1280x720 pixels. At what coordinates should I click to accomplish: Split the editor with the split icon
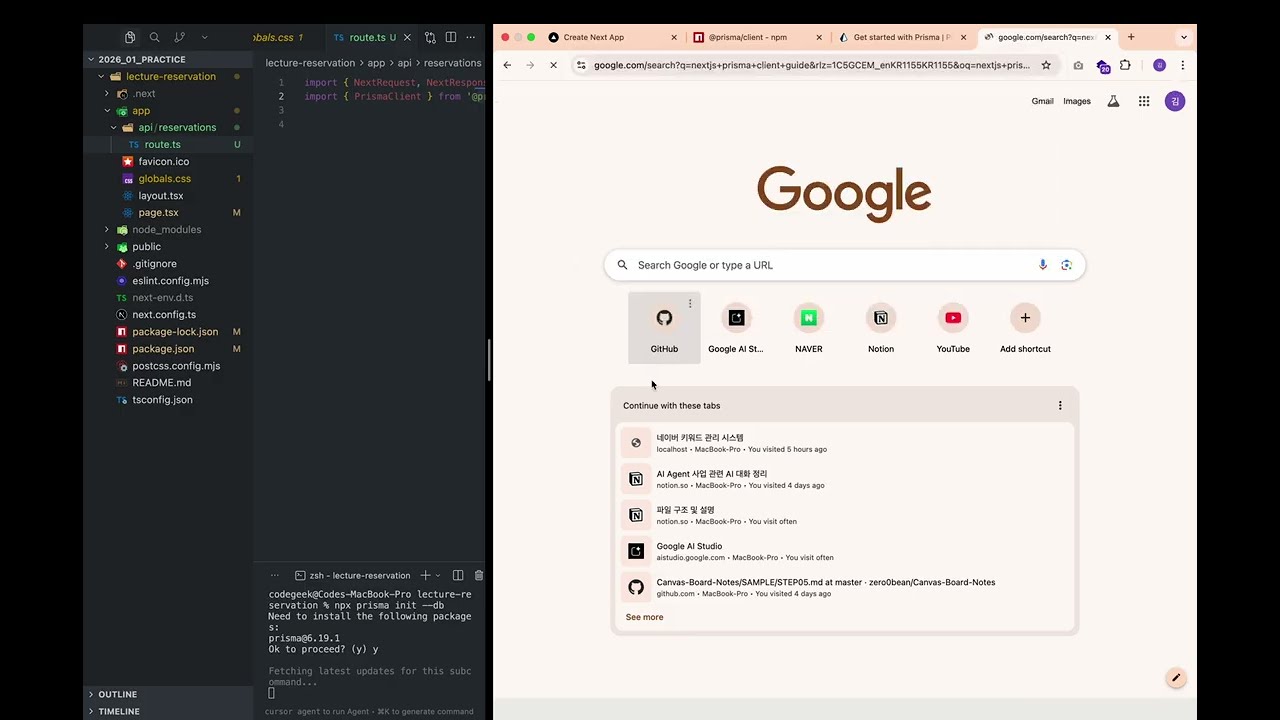451,37
